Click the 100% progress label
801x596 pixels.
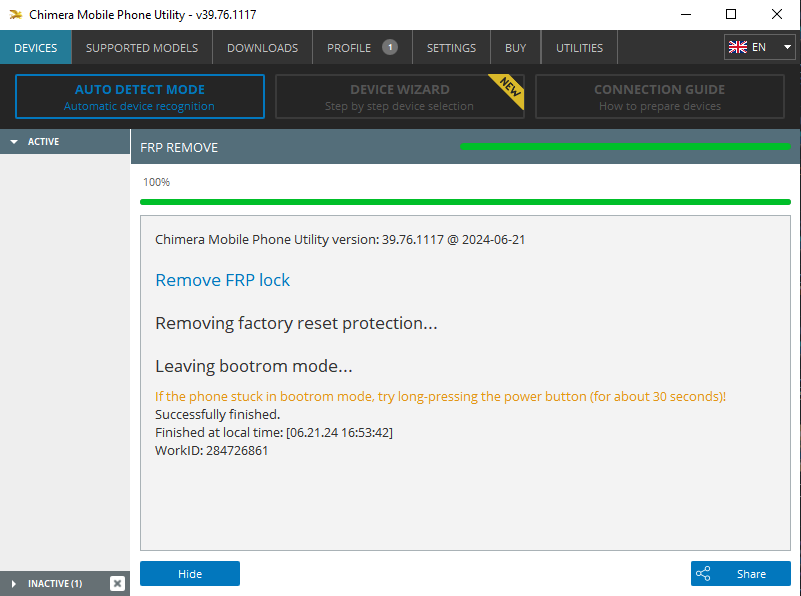pos(156,182)
